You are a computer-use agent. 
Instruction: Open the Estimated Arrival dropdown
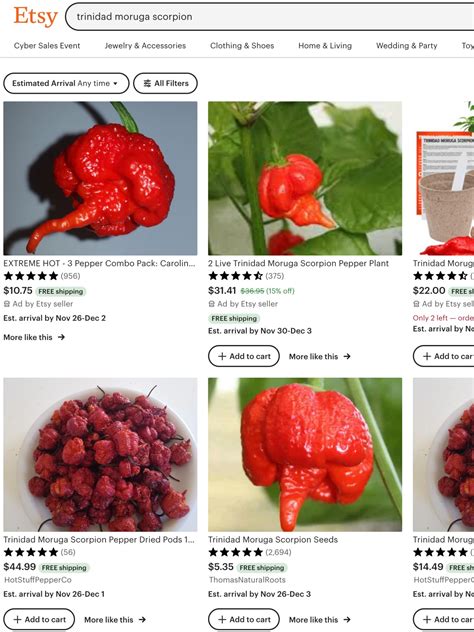tap(66, 83)
